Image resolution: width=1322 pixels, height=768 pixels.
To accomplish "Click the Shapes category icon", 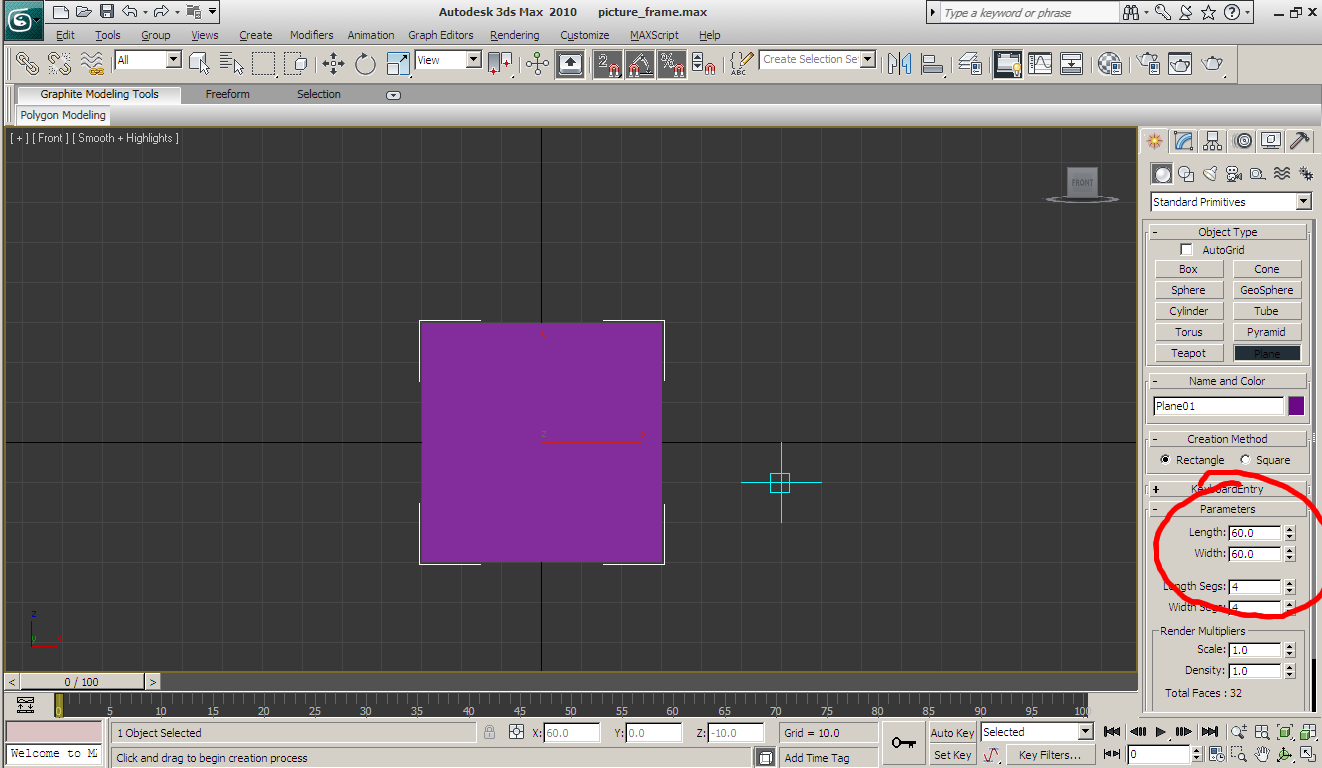I will [1186, 174].
